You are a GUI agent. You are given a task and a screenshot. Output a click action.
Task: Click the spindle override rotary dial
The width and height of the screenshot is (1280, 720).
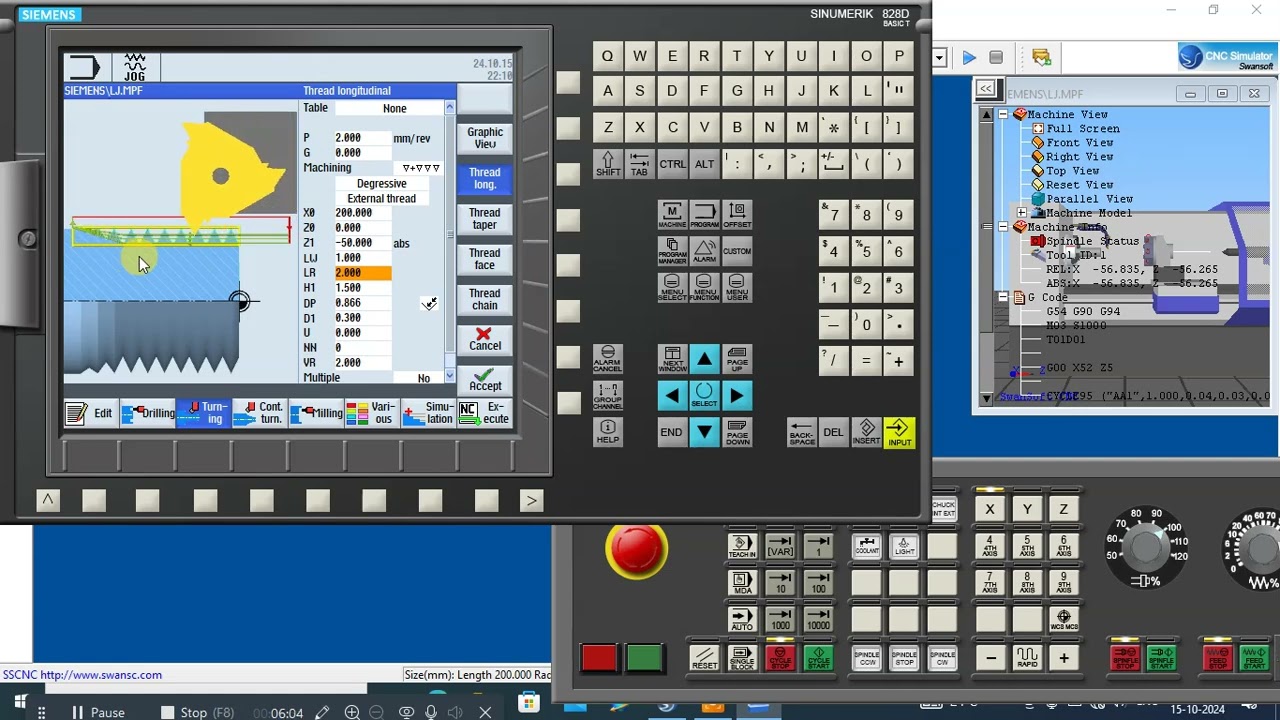[x=1145, y=546]
